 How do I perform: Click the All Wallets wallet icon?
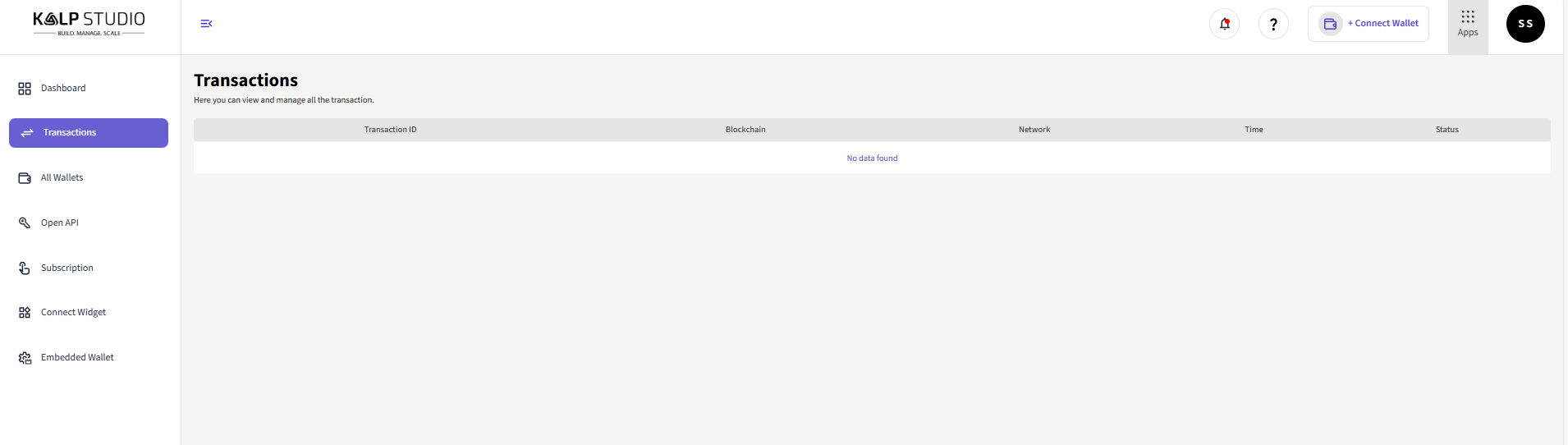click(25, 178)
